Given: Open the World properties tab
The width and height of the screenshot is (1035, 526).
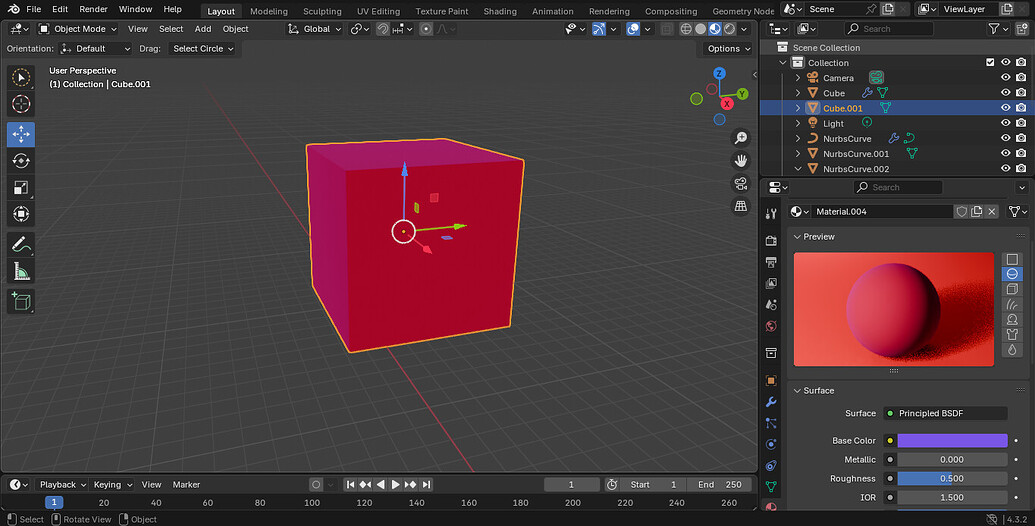Looking at the screenshot, I should [x=771, y=326].
